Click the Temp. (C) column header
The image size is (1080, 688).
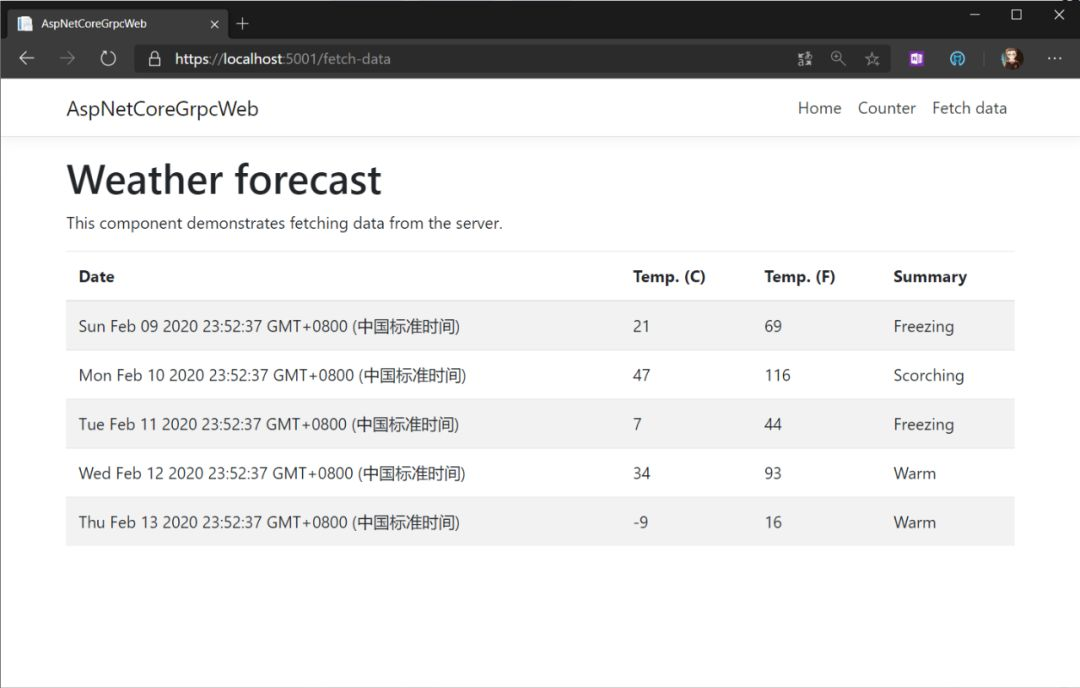pyautogui.click(x=669, y=277)
